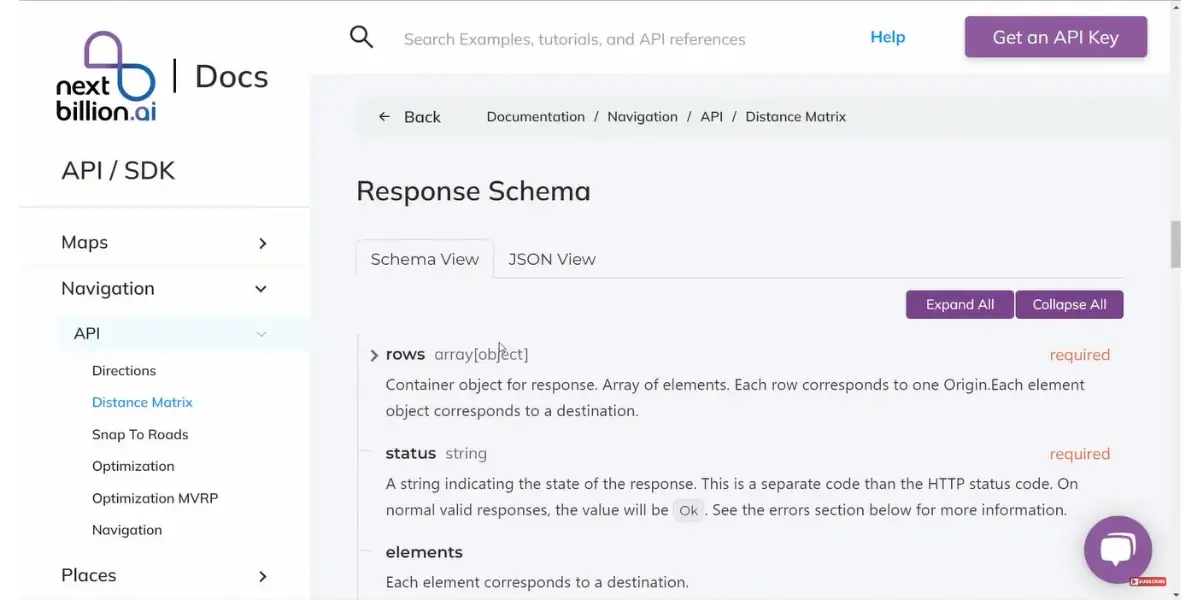Click the back arrow icon
Viewport: 1200px width, 600px height.
pyautogui.click(x=384, y=117)
